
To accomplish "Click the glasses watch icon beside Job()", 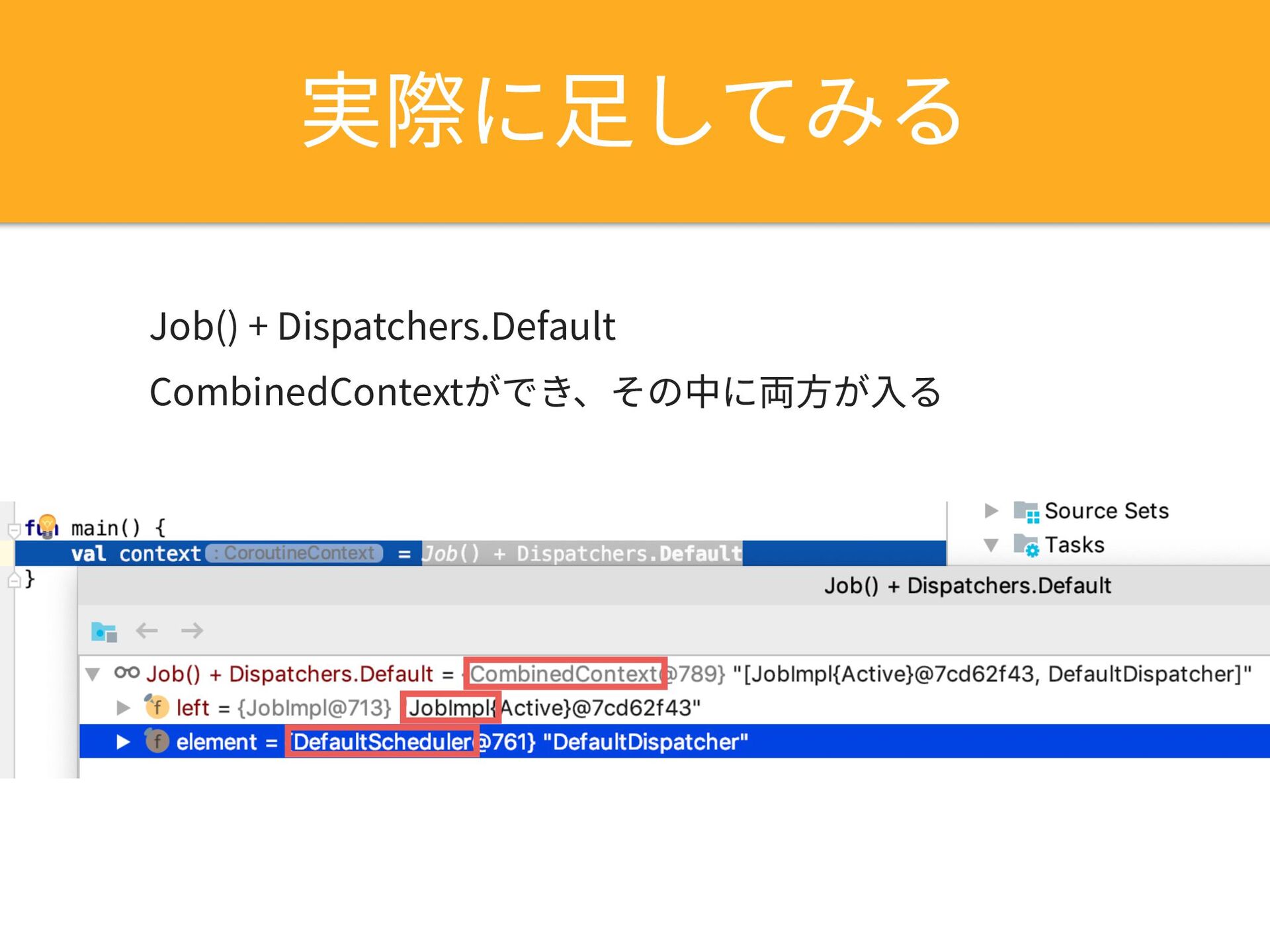I will tap(126, 673).
